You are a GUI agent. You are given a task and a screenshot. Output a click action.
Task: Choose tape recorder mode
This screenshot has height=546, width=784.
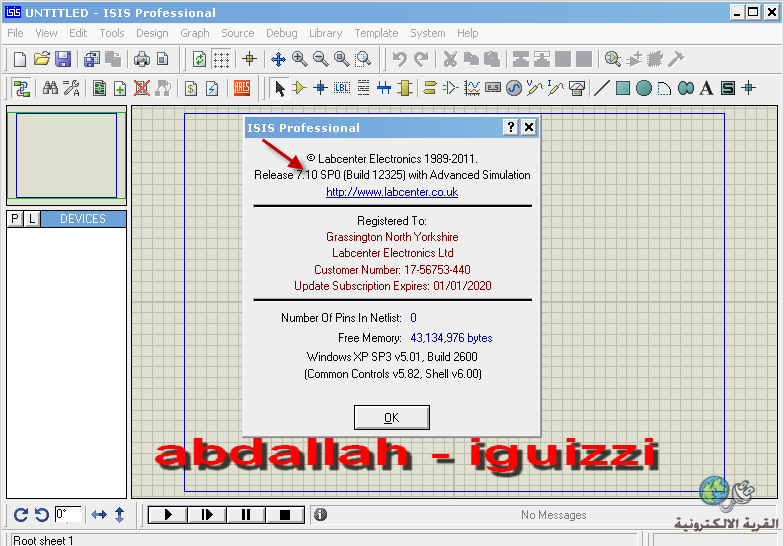pyautogui.click(x=492, y=88)
